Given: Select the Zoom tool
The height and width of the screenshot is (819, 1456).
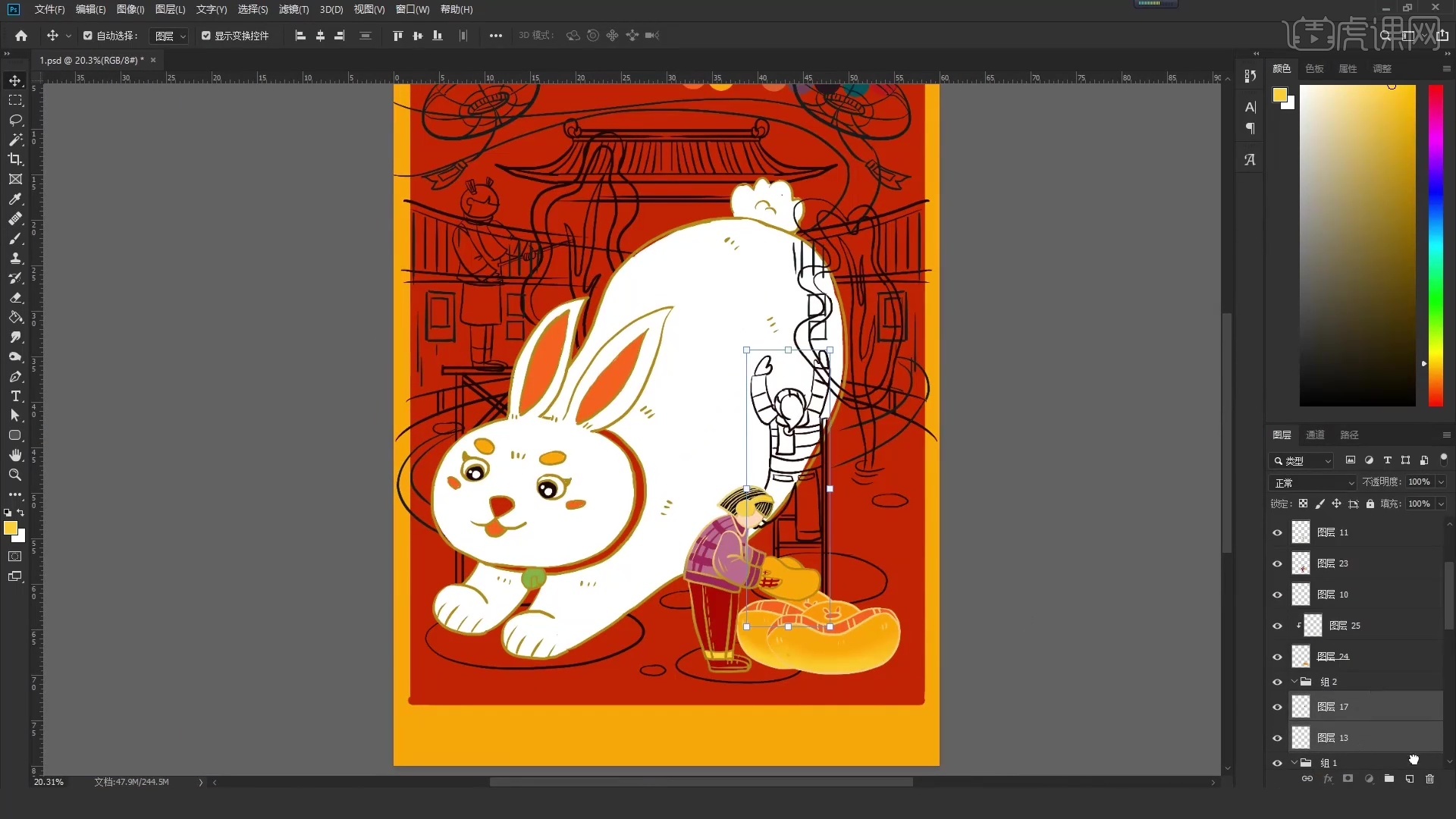Looking at the screenshot, I should [x=15, y=475].
